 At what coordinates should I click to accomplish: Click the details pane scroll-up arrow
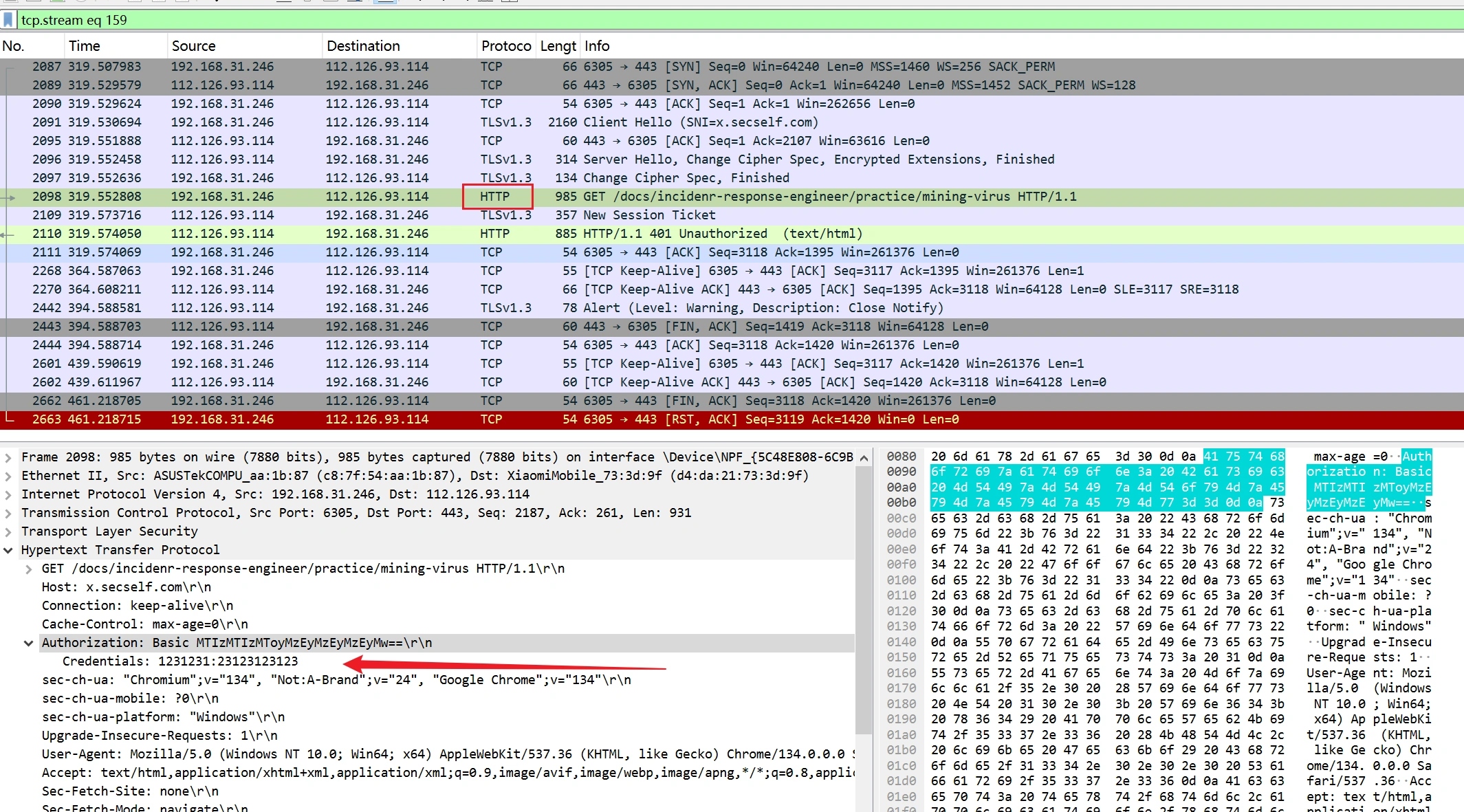pos(864,458)
